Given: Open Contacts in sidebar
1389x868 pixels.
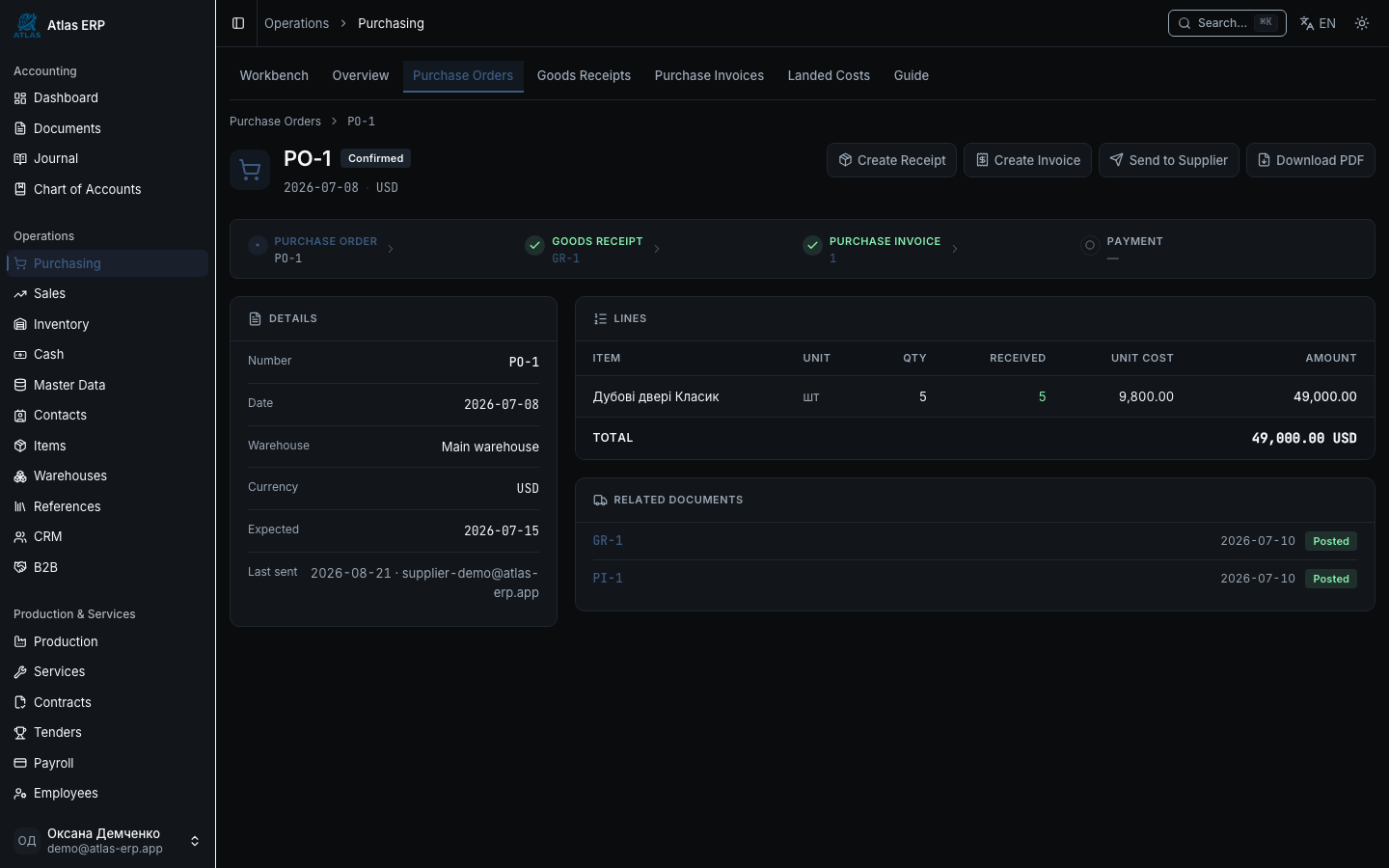Looking at the screenshot, I should pos(107,415).
